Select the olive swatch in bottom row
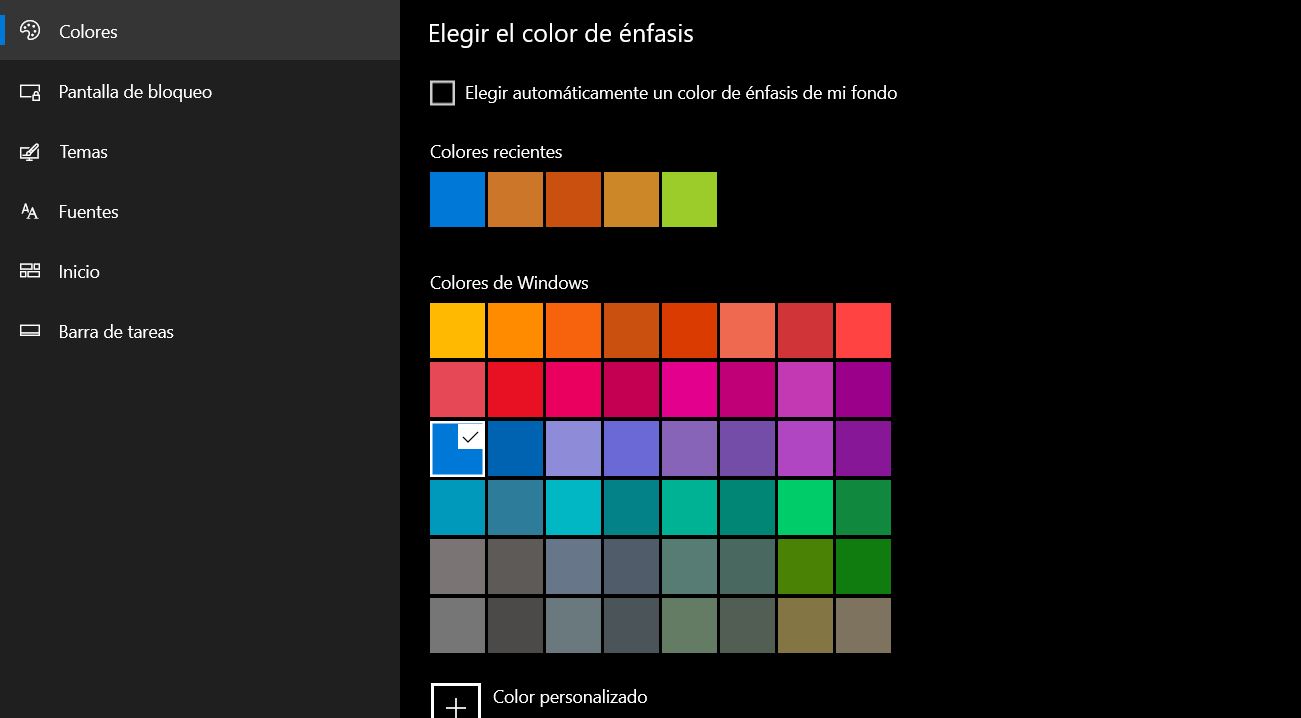This screenshot has height=718, width=1301. pyautogui.click(x=805, y=625)
